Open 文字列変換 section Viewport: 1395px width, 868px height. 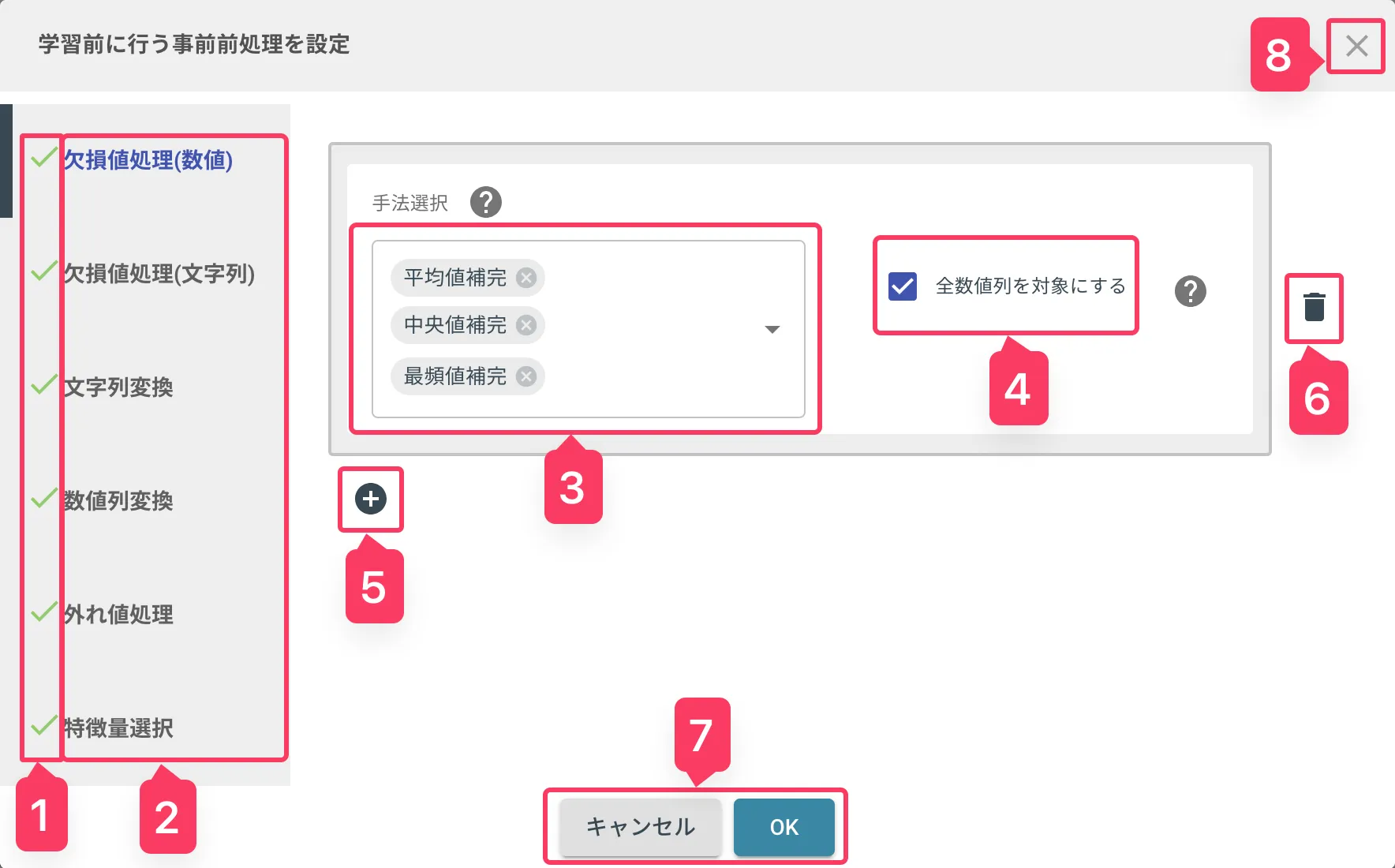pos(118,387)
